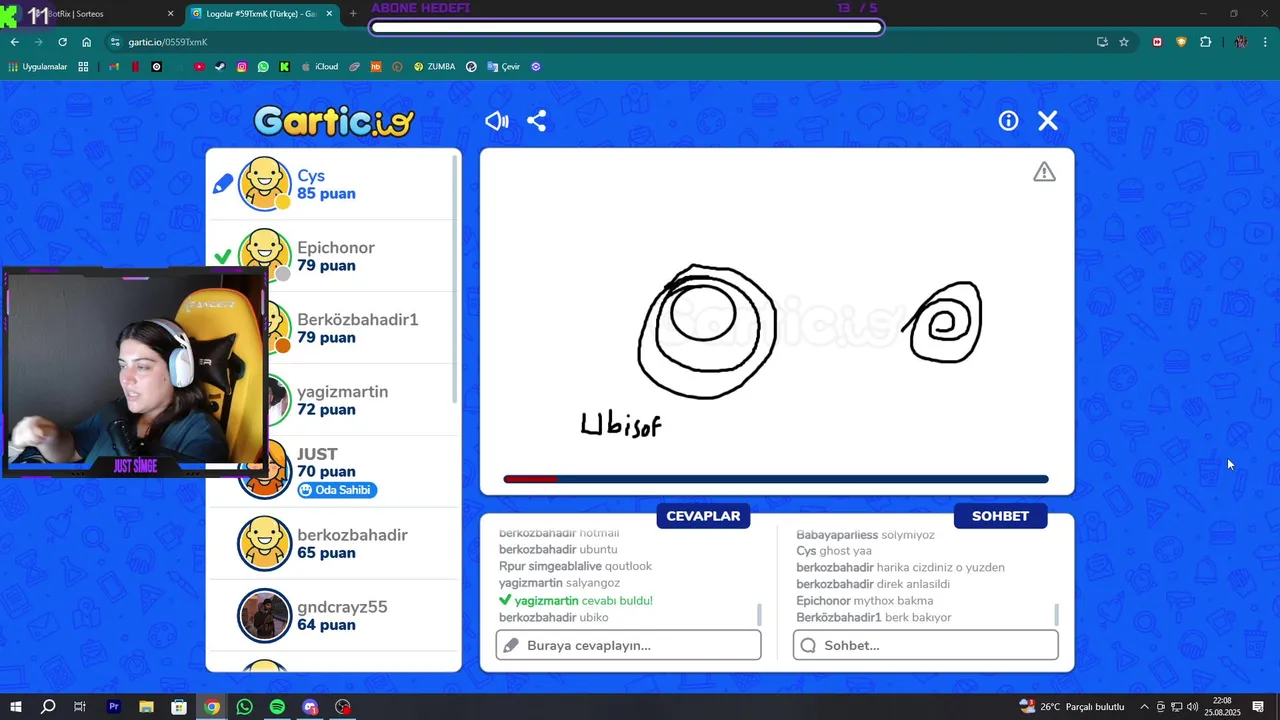The height and width of the screenshot is (720, 1280).
Task: Click the red fast-forward extension icon
Action: coord(1157,42)
